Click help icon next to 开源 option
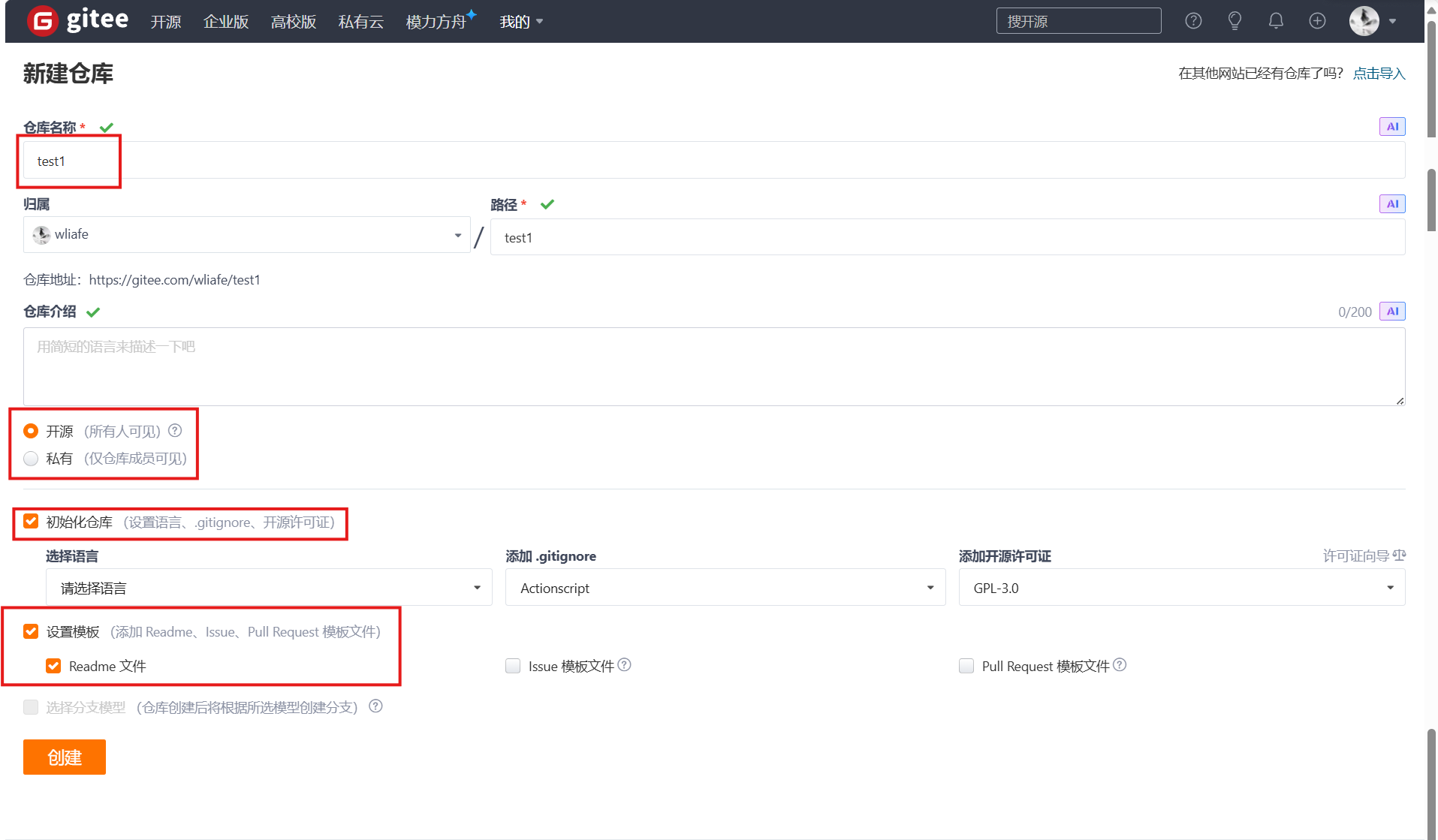 coord(175,431)
